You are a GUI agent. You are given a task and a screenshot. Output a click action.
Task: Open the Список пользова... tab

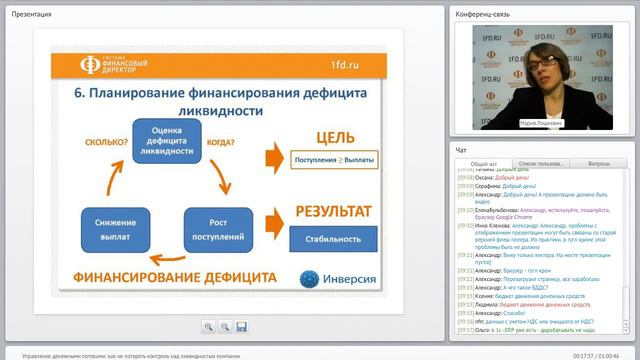541,164
